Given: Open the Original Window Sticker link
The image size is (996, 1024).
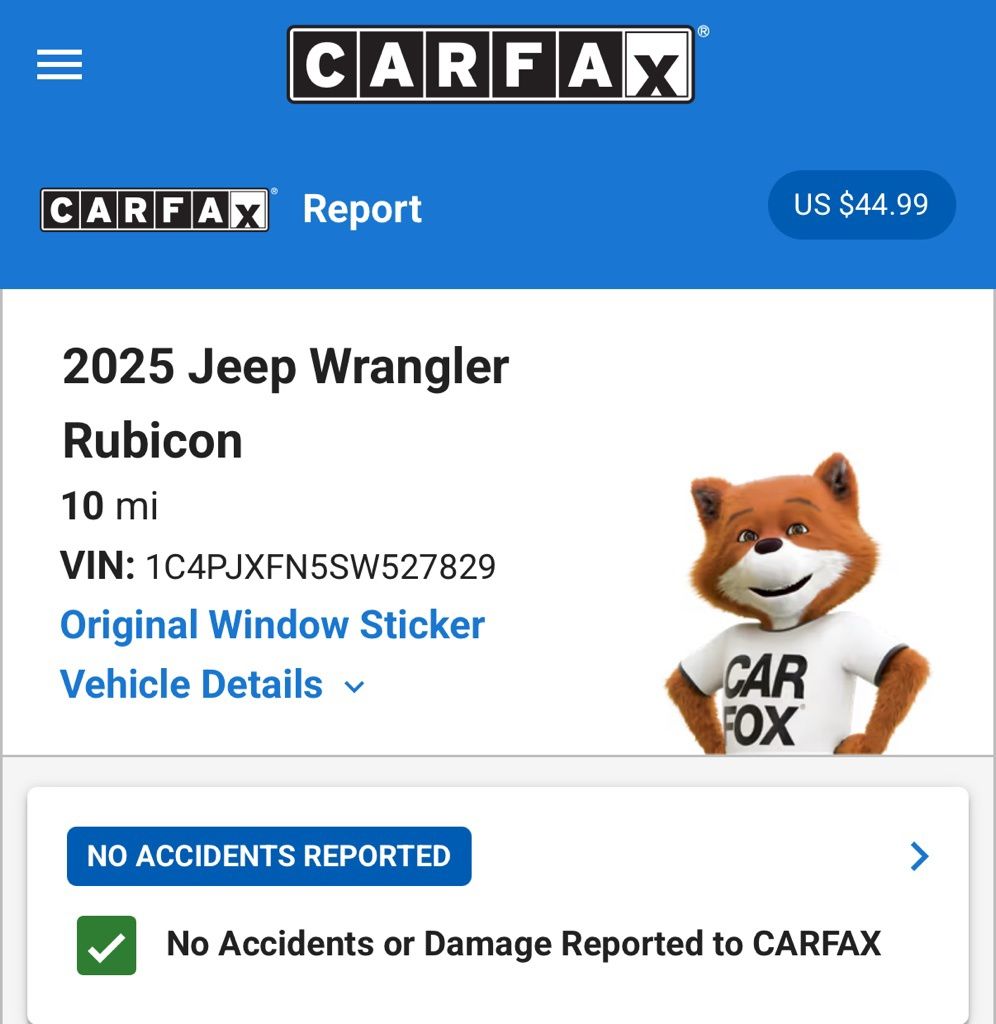Looking at the screenshot, I should pos(272,625).
